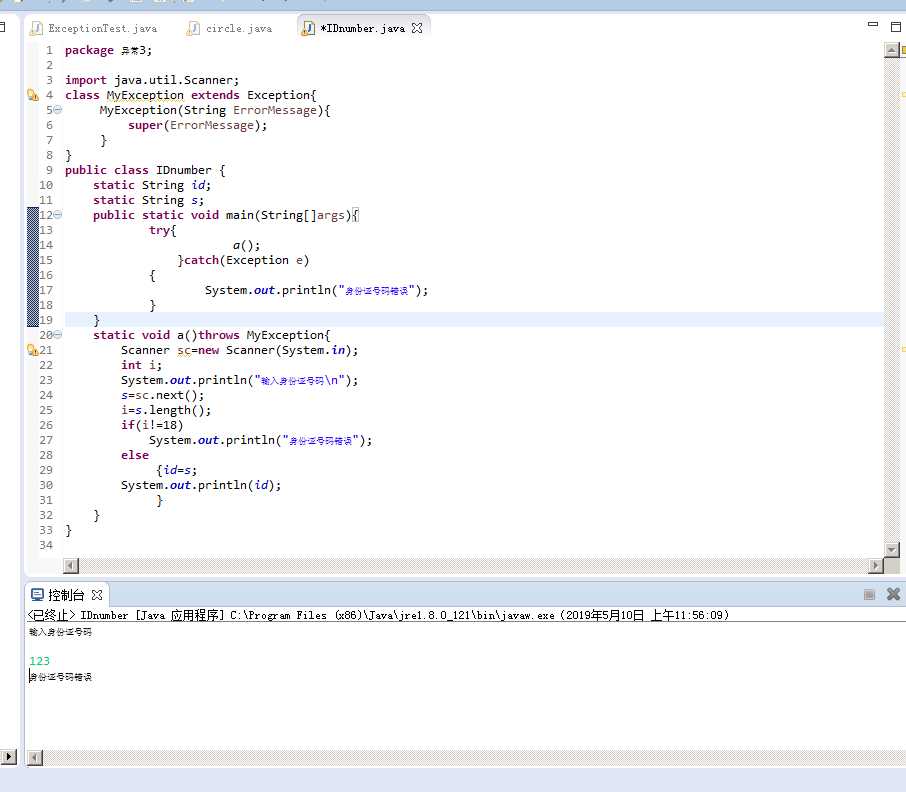Click the editor horizontal scrollbar left arrow

coord(70,566)
